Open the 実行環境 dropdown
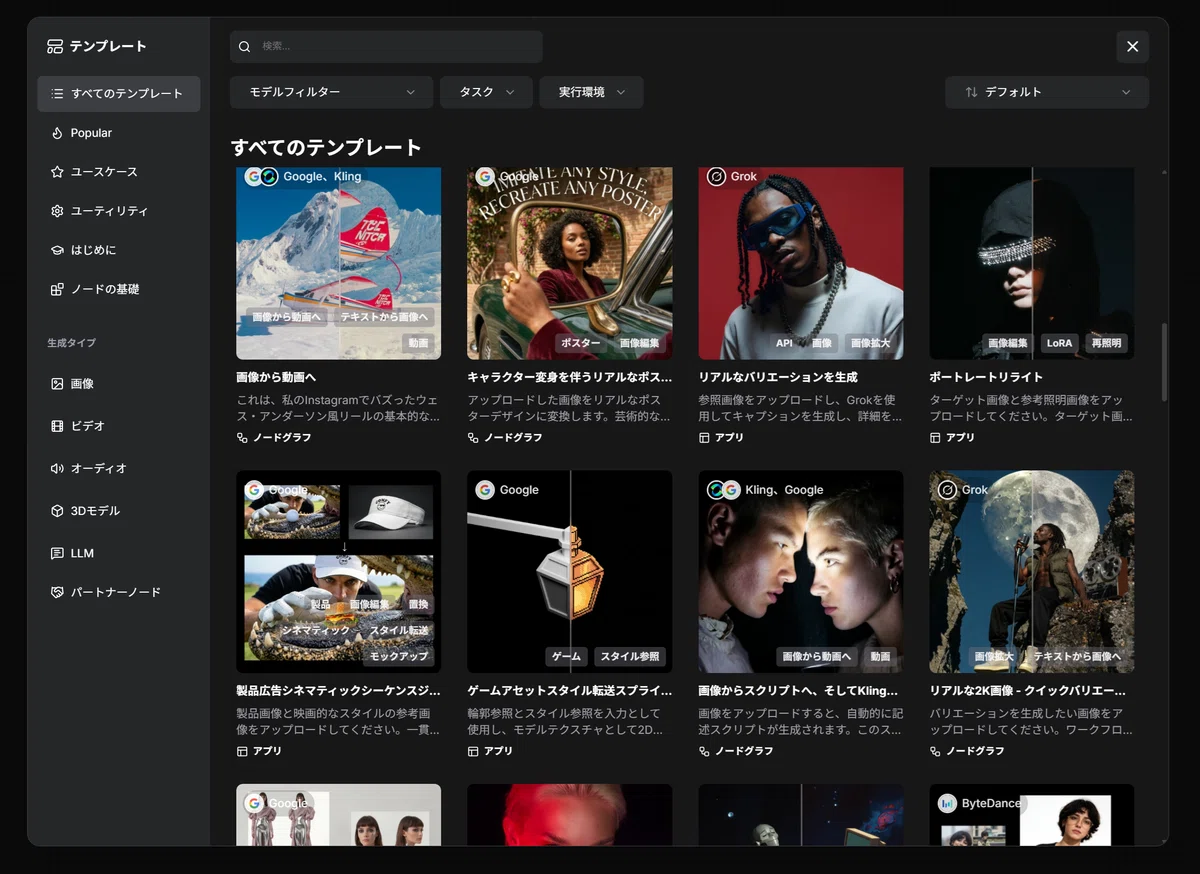This screenshot has height=874, width=1200. [591, 92]
